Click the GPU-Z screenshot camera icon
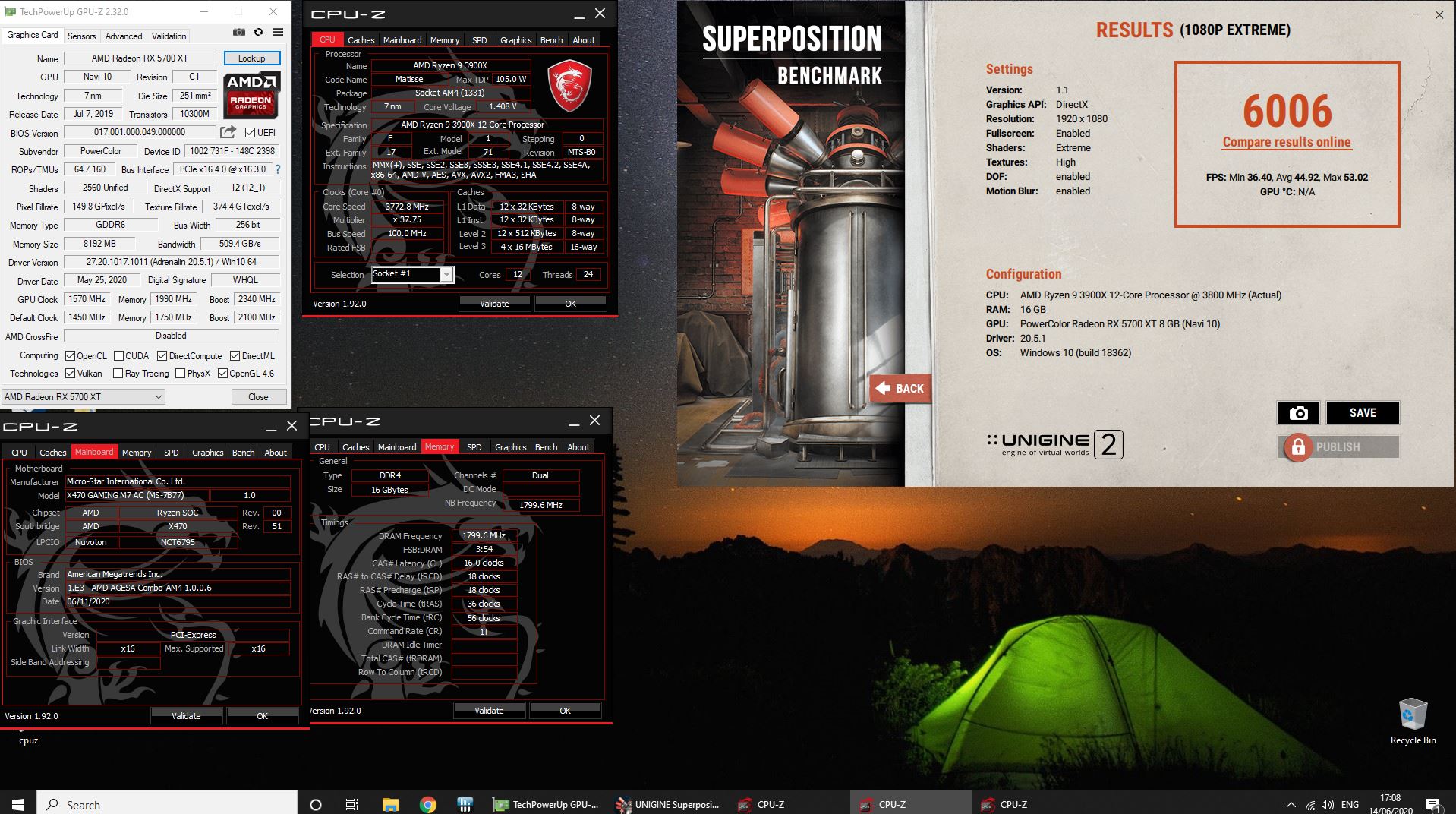1456x814 pixels. [239, 32]
